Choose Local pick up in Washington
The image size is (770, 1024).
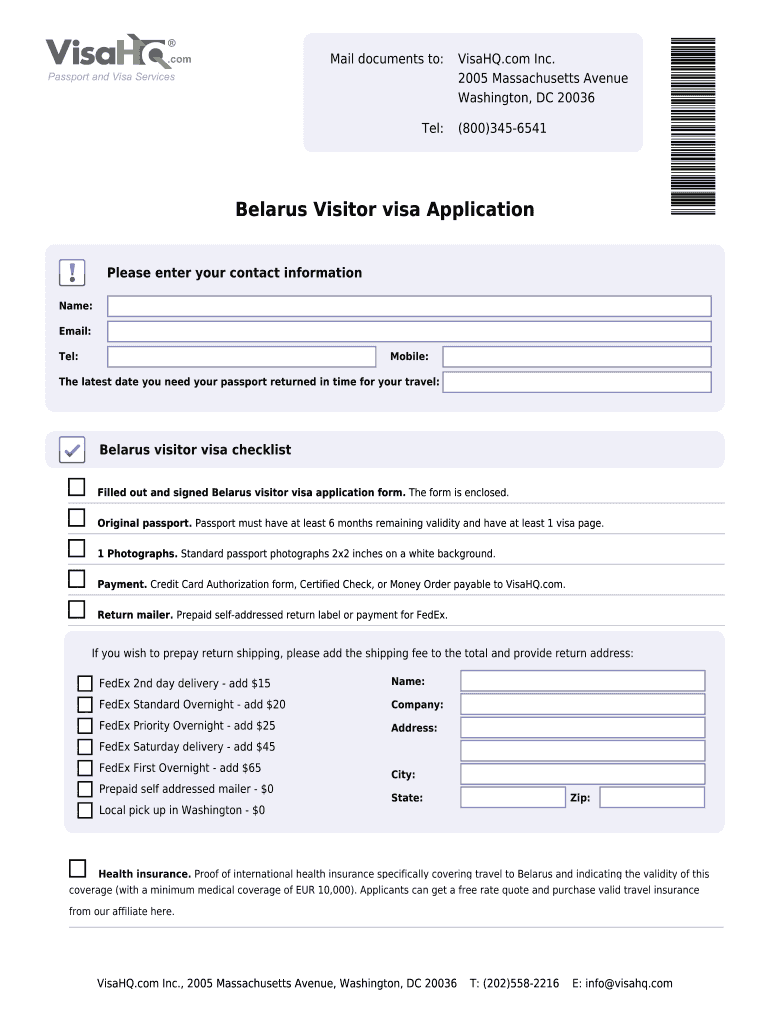[85, 811]
